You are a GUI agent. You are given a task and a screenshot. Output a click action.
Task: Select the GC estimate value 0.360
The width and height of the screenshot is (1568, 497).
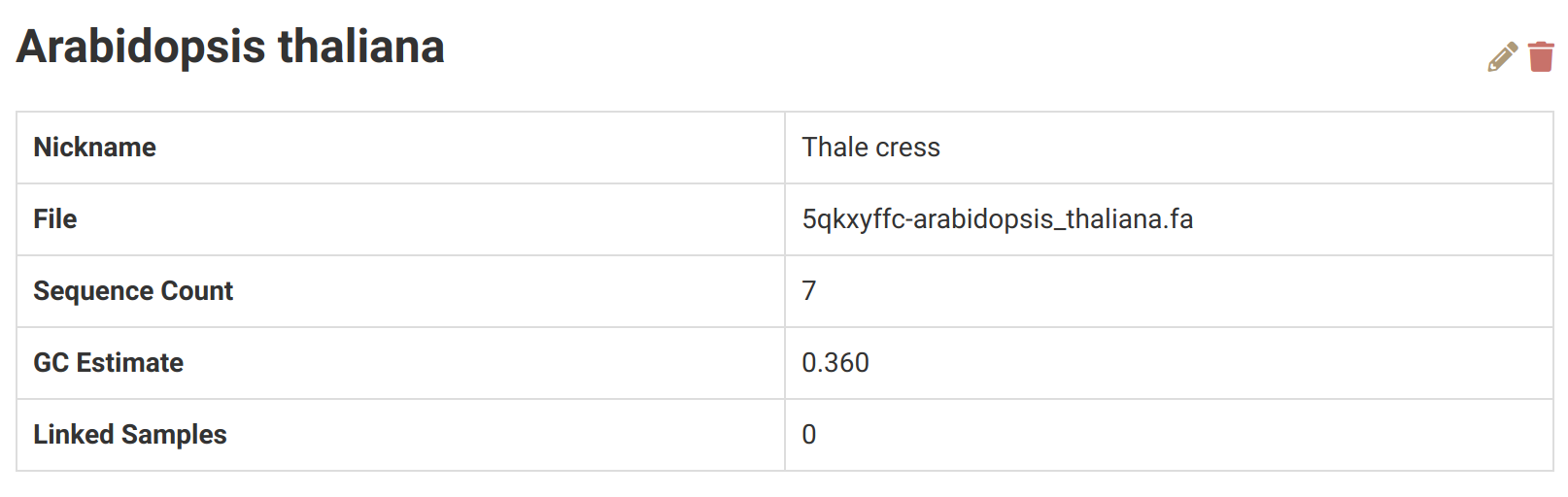(835, 363)
